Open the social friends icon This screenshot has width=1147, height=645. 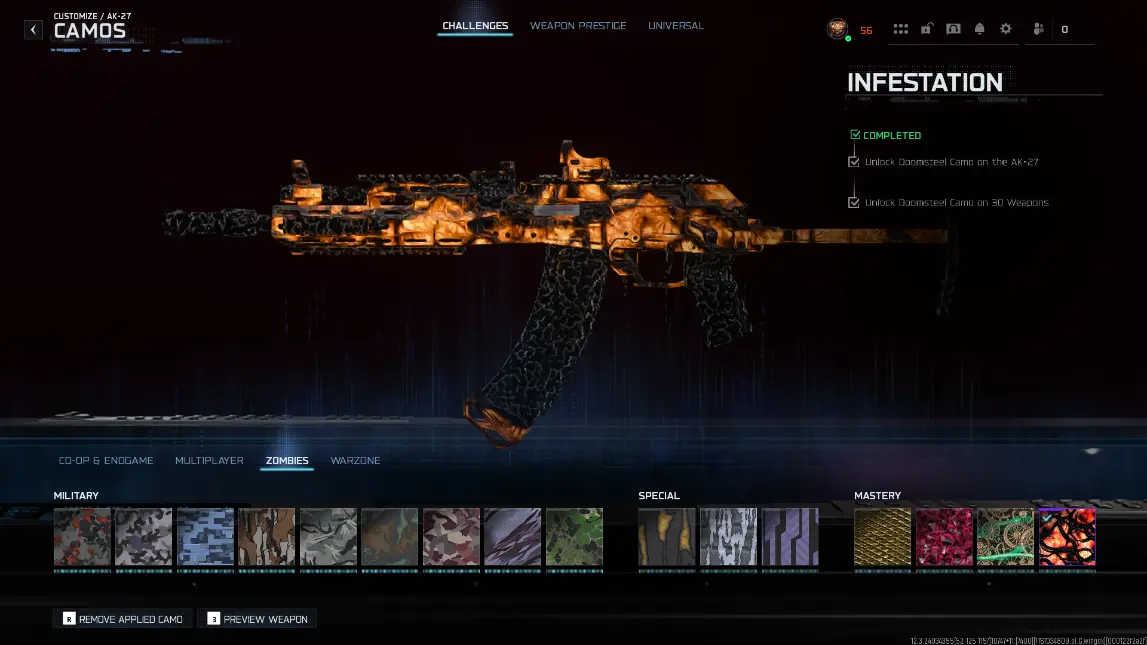1038,29
